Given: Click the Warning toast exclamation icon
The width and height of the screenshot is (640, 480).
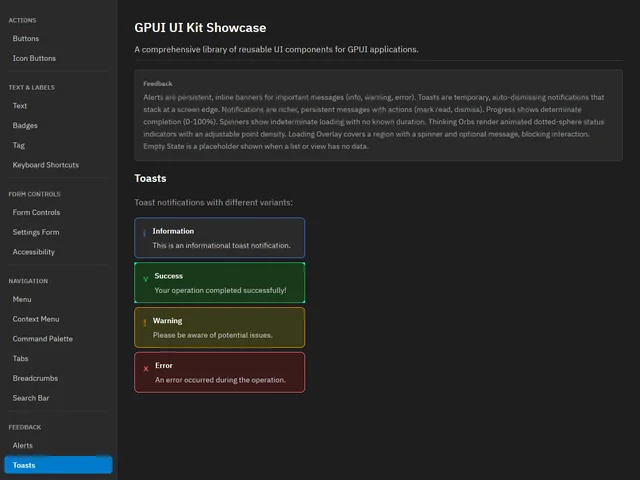Looking at the screenshot, I should (144, 323).
